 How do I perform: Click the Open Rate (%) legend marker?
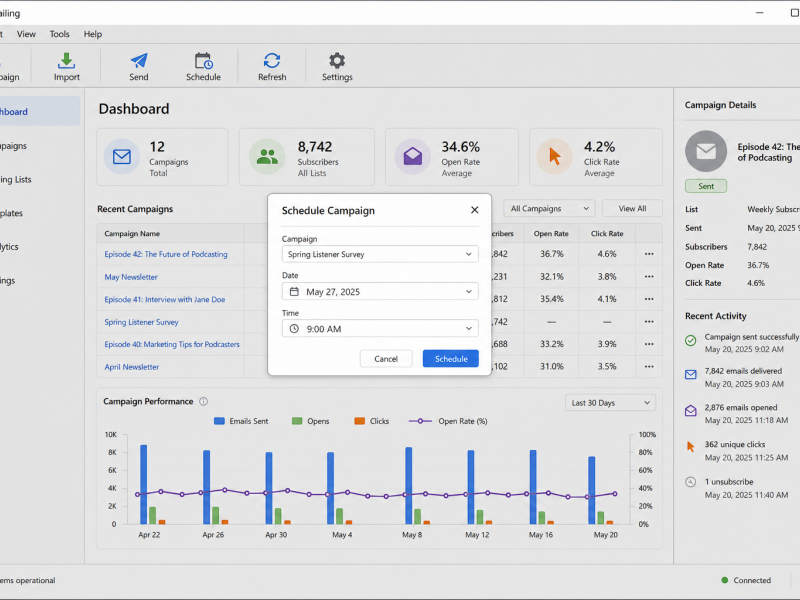pos(420,421)
